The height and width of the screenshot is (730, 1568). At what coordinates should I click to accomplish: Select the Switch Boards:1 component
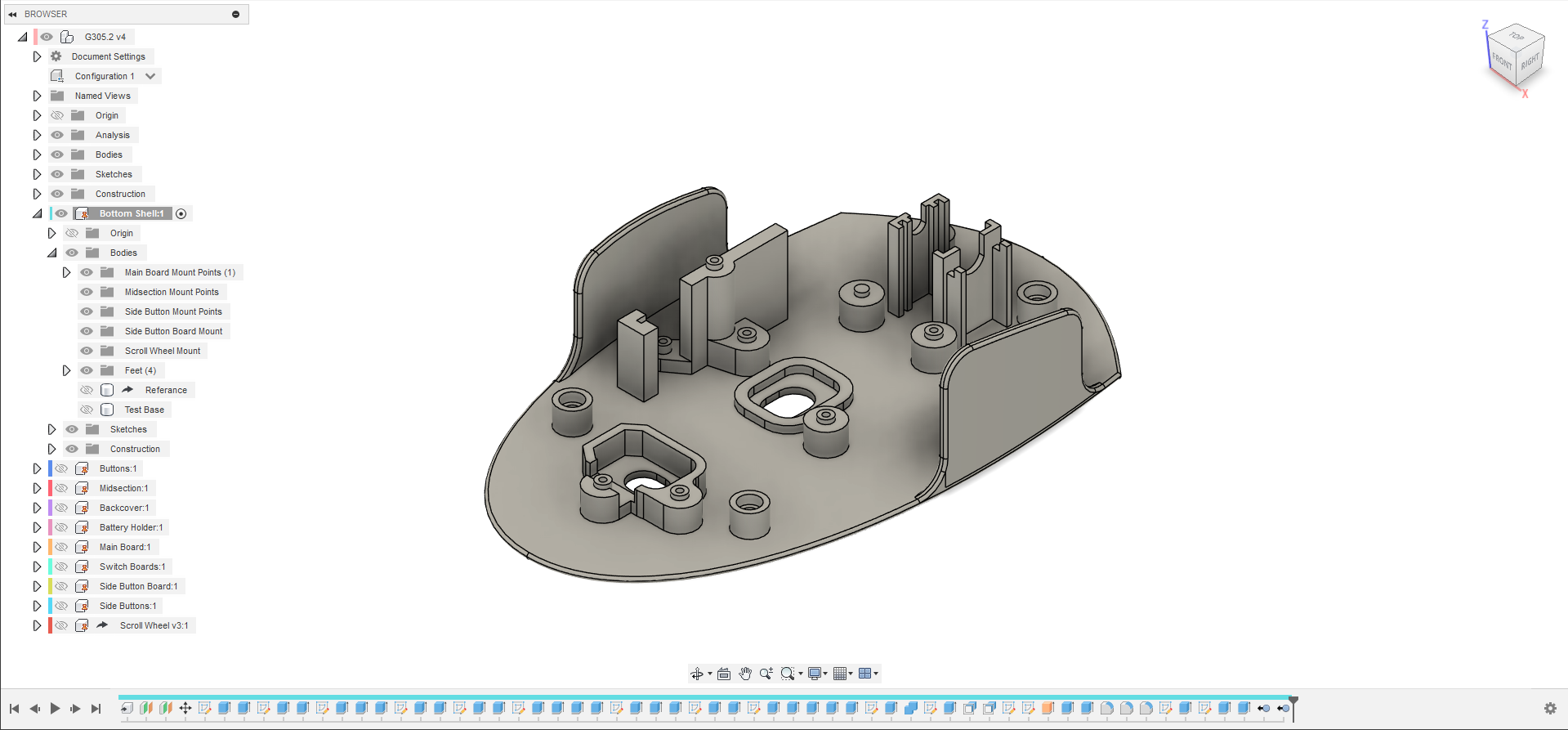pyautogui.click(x=132, y=567)
